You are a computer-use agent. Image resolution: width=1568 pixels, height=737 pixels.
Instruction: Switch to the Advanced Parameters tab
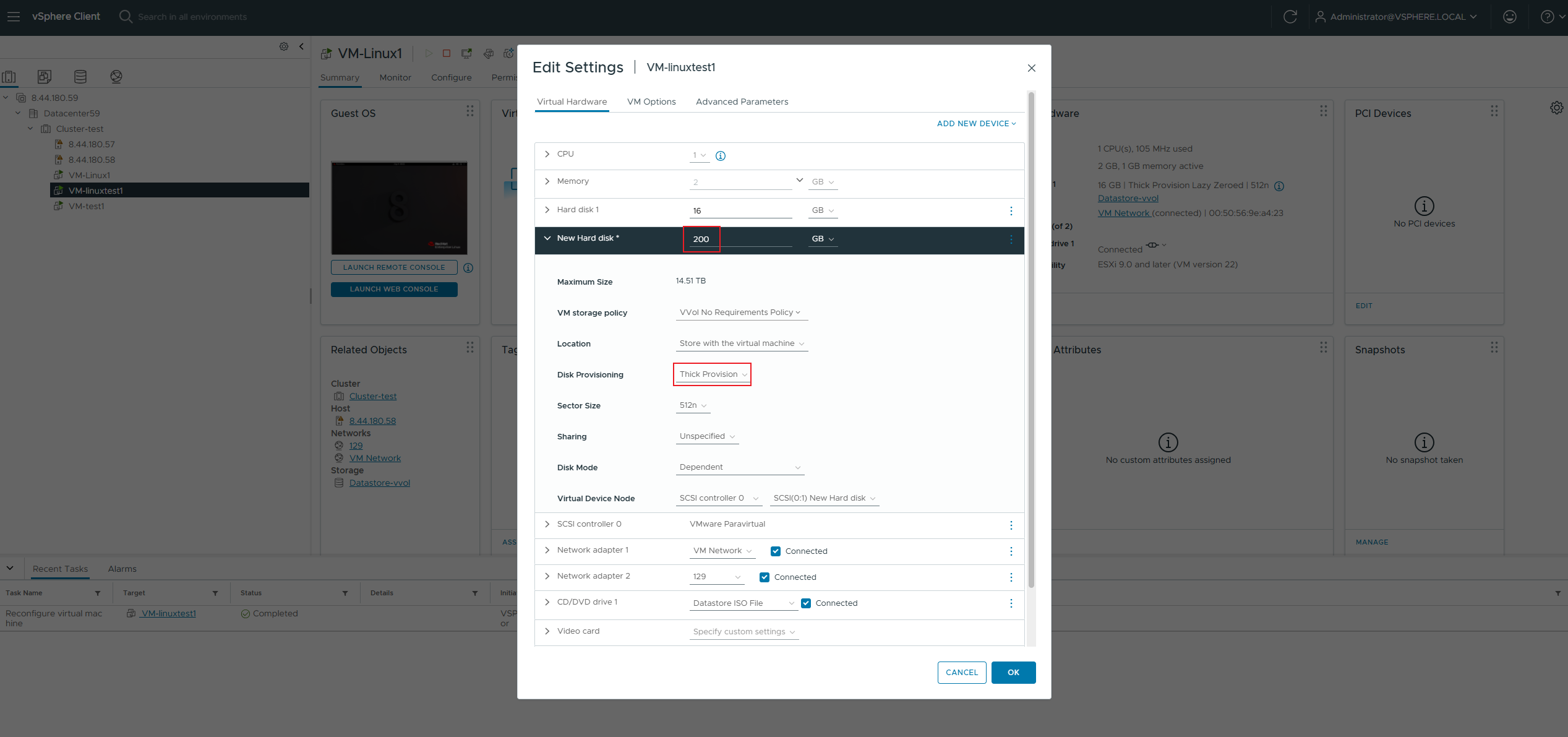point(742,102)
